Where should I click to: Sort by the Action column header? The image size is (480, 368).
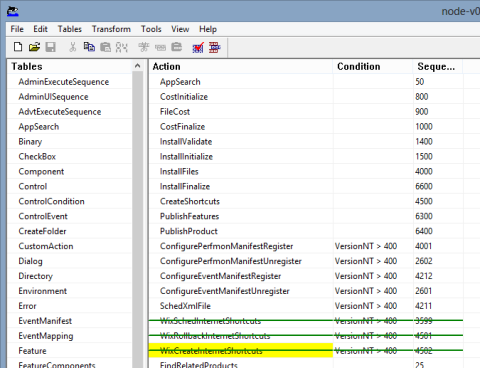point(241,66)
